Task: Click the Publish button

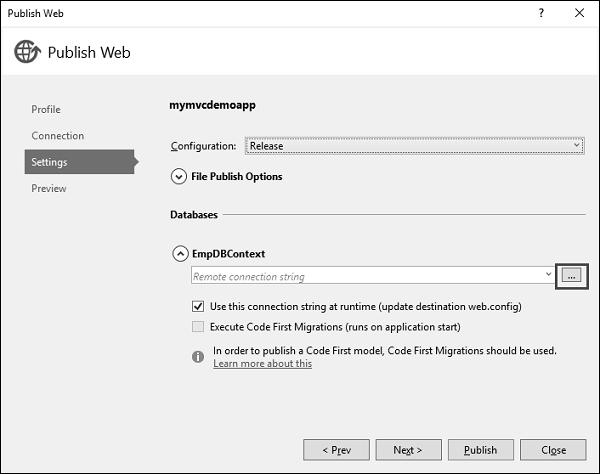Action: 480,450
